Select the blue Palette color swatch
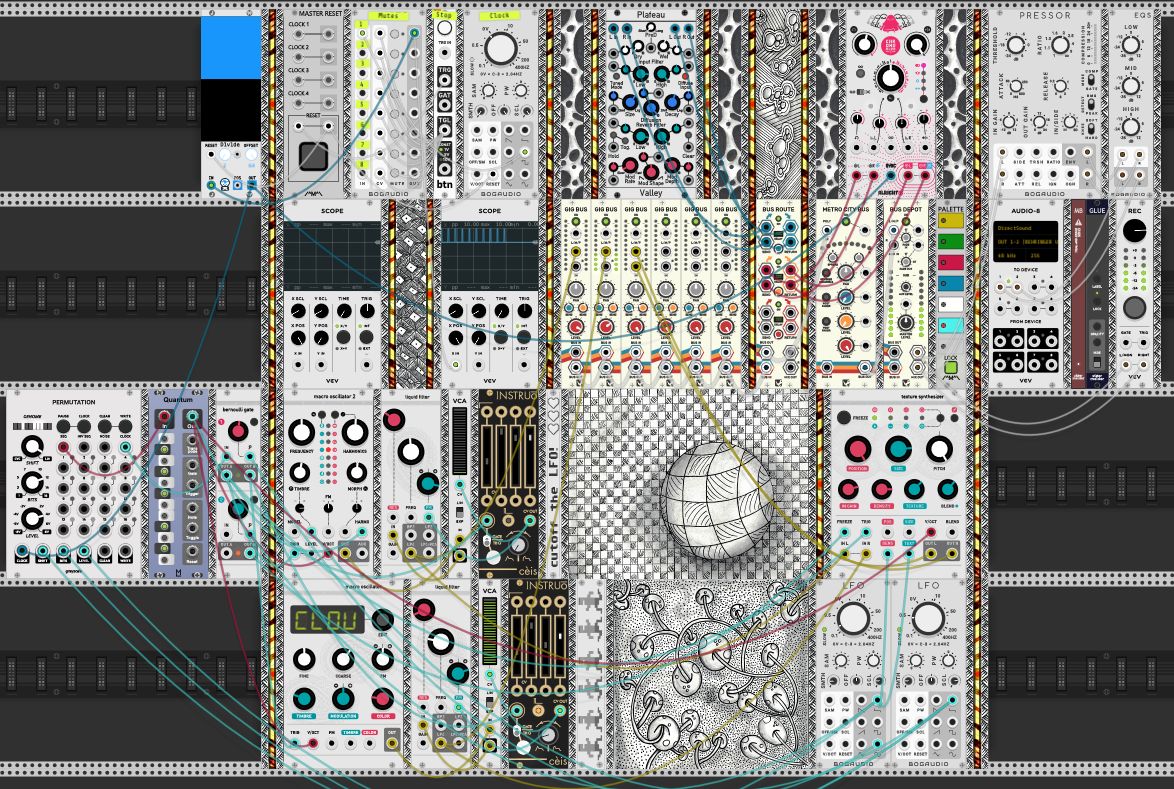Viewport: 1174px width, 789px height. pyautogui.click(x=950, y=284)
